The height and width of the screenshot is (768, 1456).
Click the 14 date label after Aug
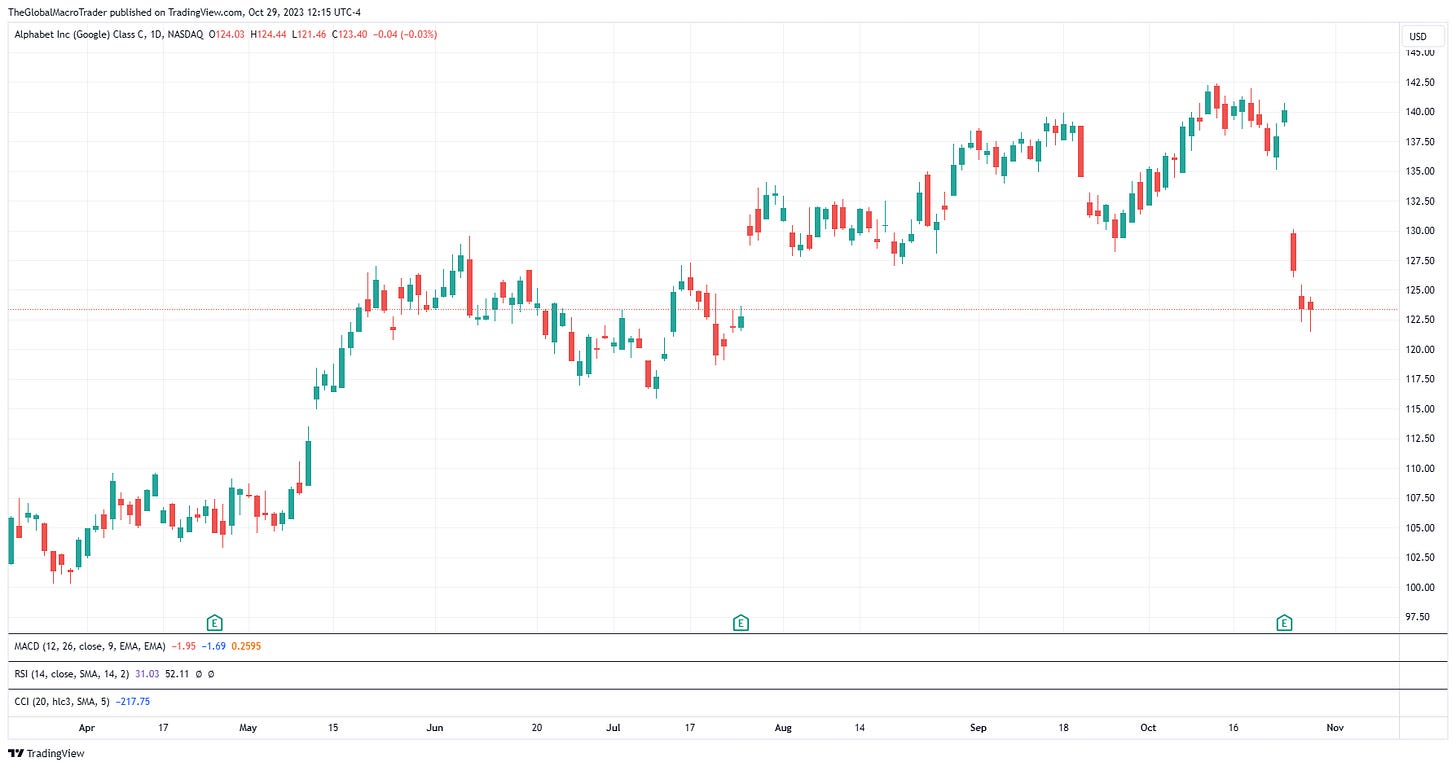pyautogui.click(x=860, y=728)
